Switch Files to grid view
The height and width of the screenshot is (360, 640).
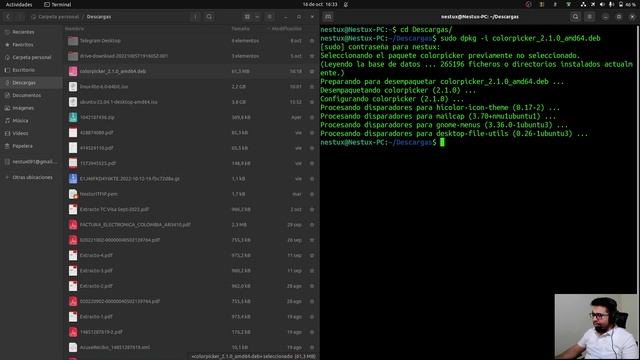(247, 17)
